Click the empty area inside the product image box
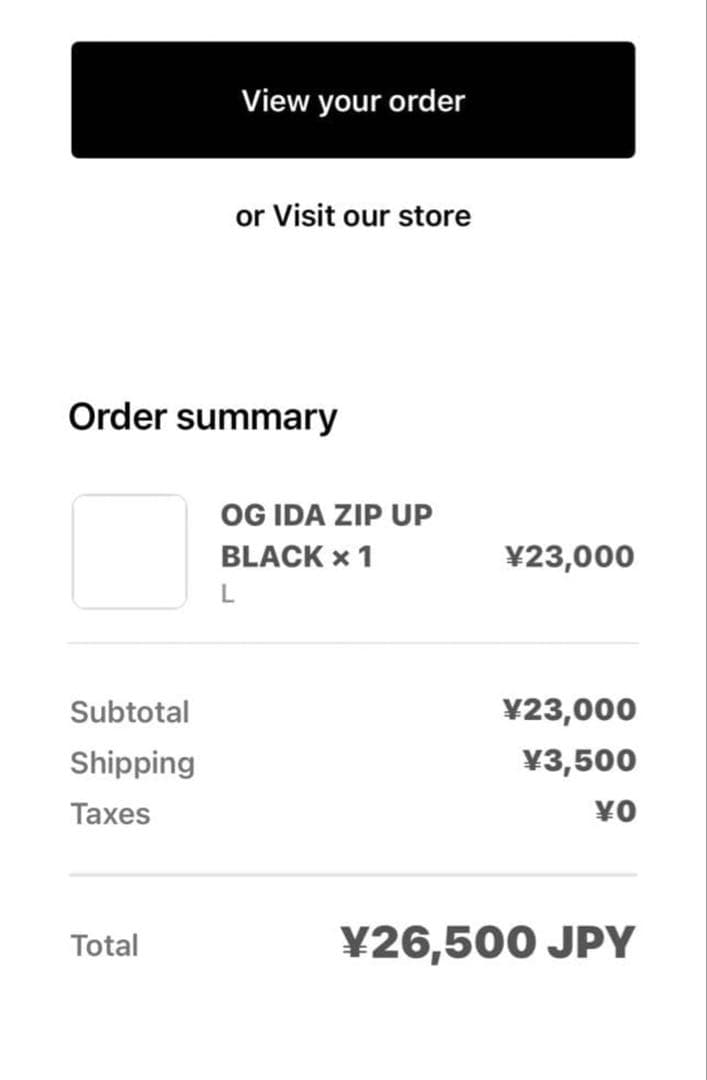The image size is (707, 1080). point(129,549)
